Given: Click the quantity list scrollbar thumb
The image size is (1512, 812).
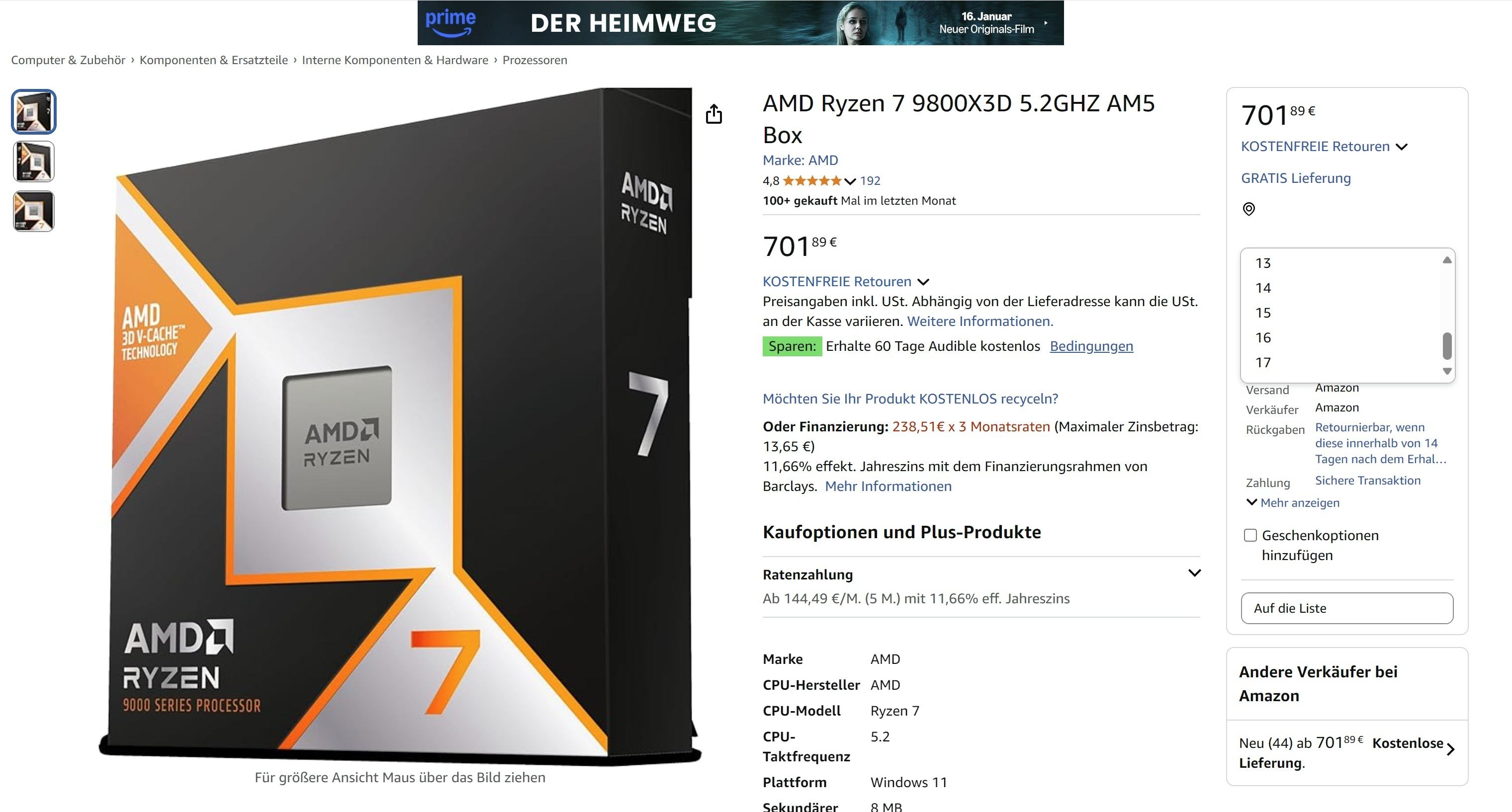Looking at the screenshot, I should tap(1447, 345).
